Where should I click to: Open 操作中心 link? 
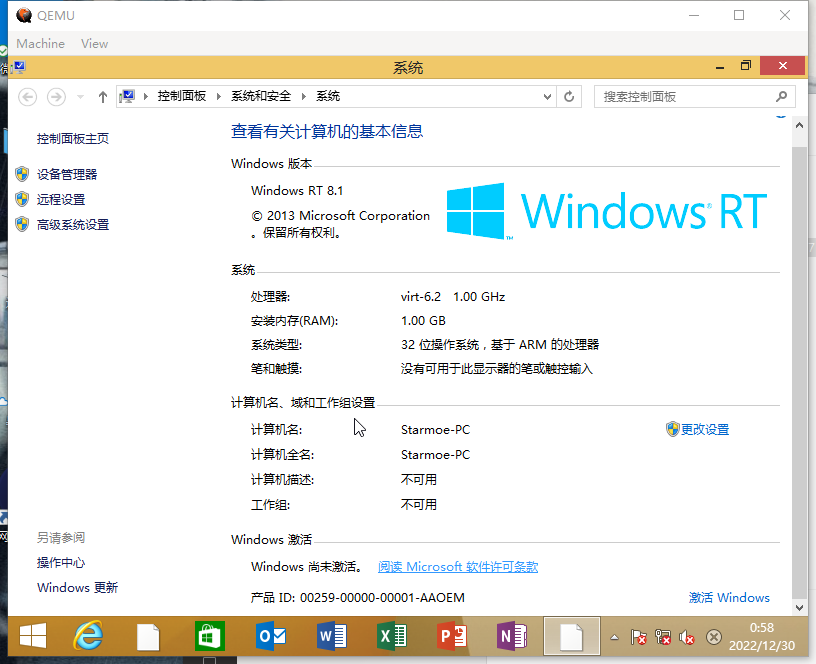[x=61, y=563]
